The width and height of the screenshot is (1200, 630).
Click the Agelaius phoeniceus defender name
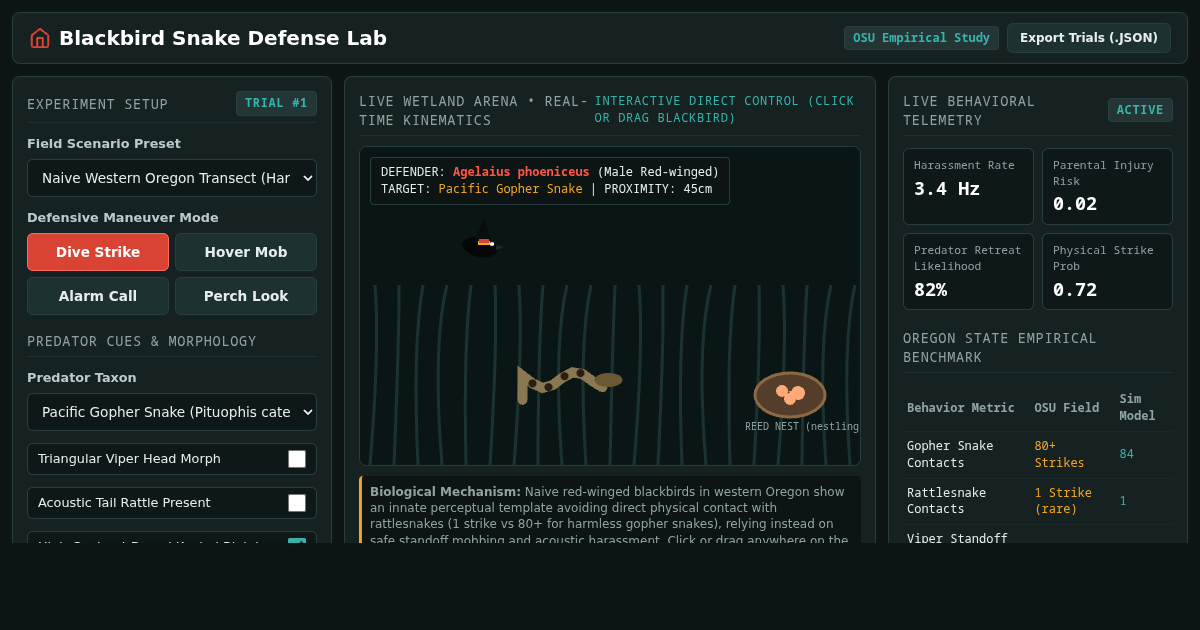521,172
